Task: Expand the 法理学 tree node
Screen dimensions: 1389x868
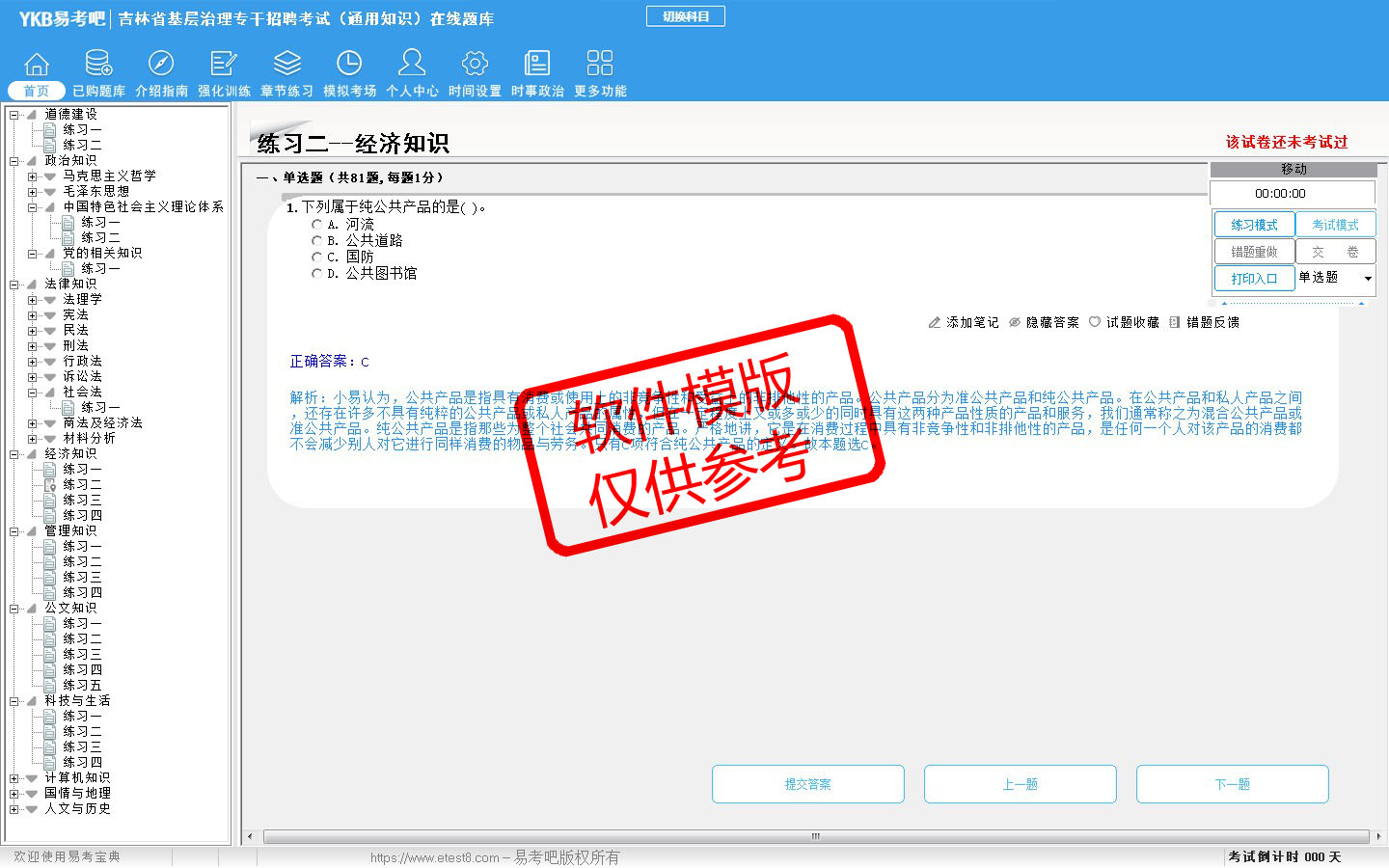Action: coord(32,300)
